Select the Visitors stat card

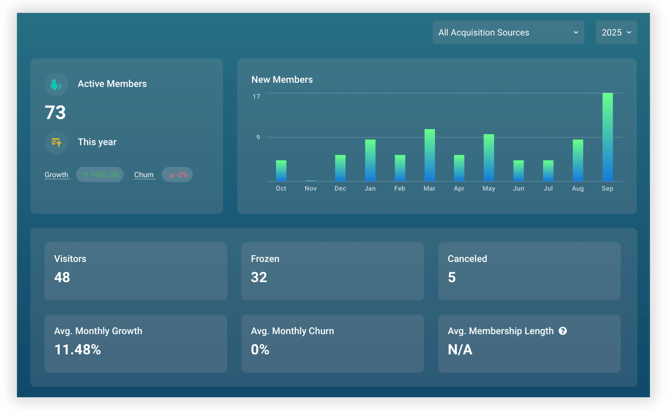[134, 270]
